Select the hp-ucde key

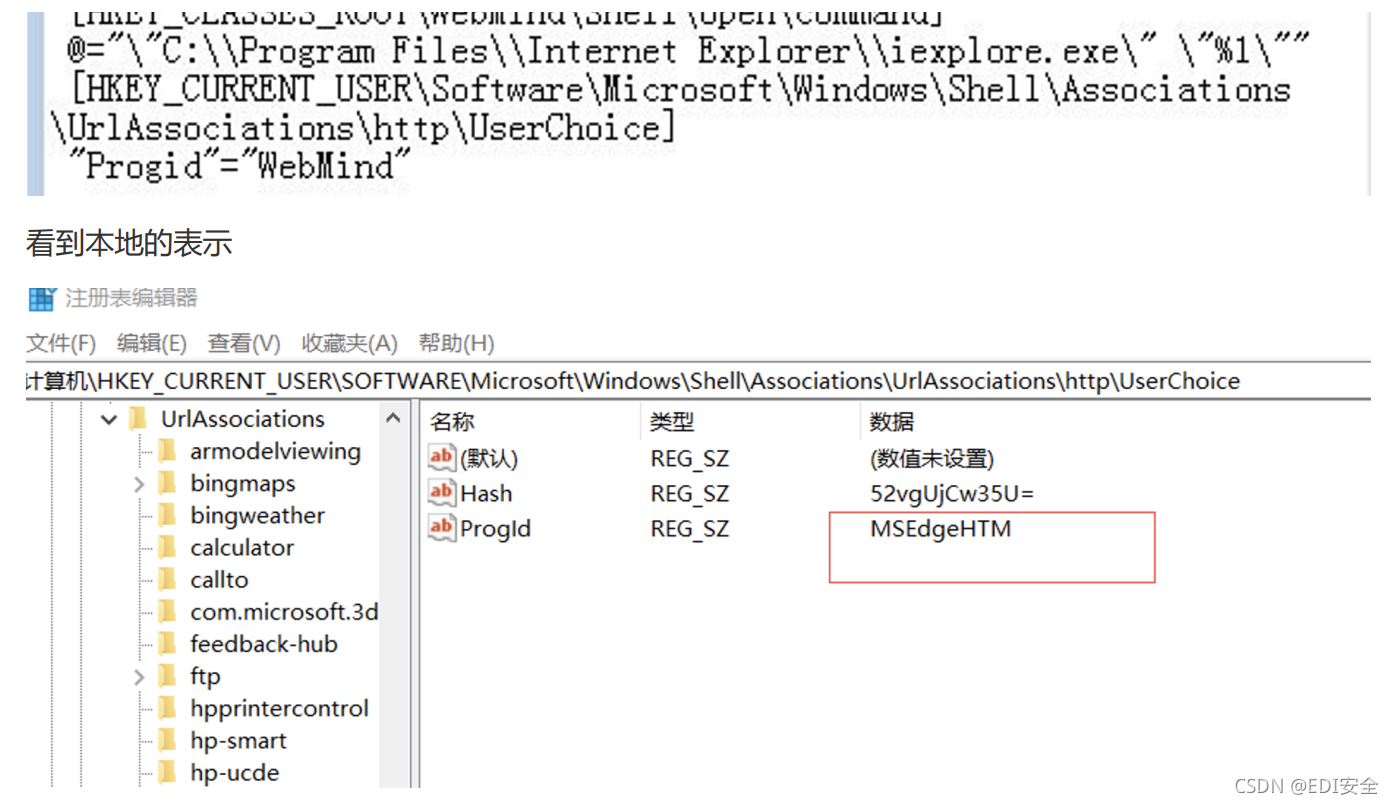point(234,772)
